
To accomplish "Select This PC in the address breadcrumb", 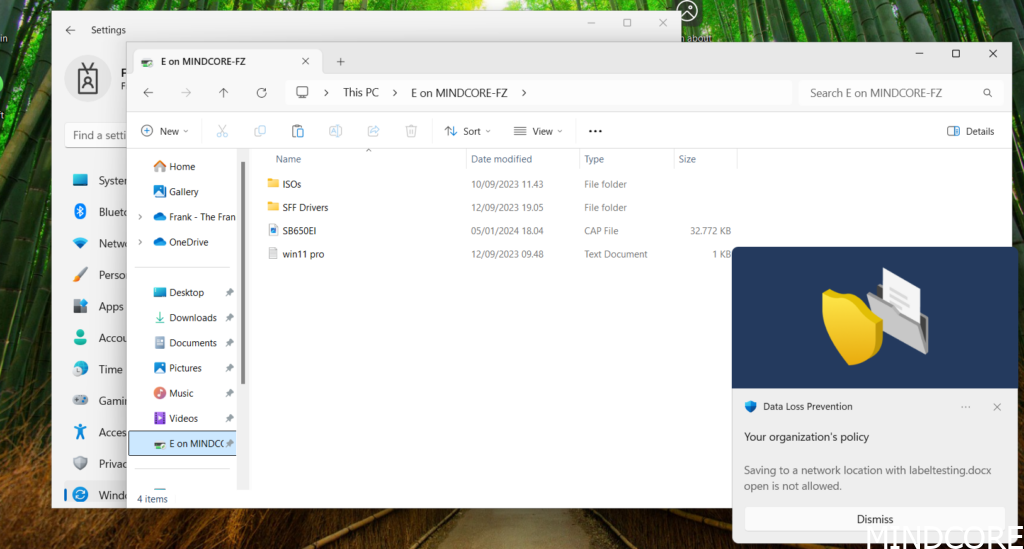I will [360, 93].
